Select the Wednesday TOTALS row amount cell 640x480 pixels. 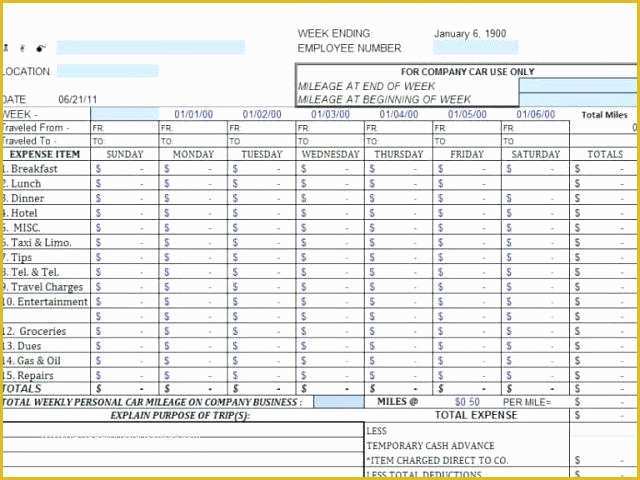330,389
